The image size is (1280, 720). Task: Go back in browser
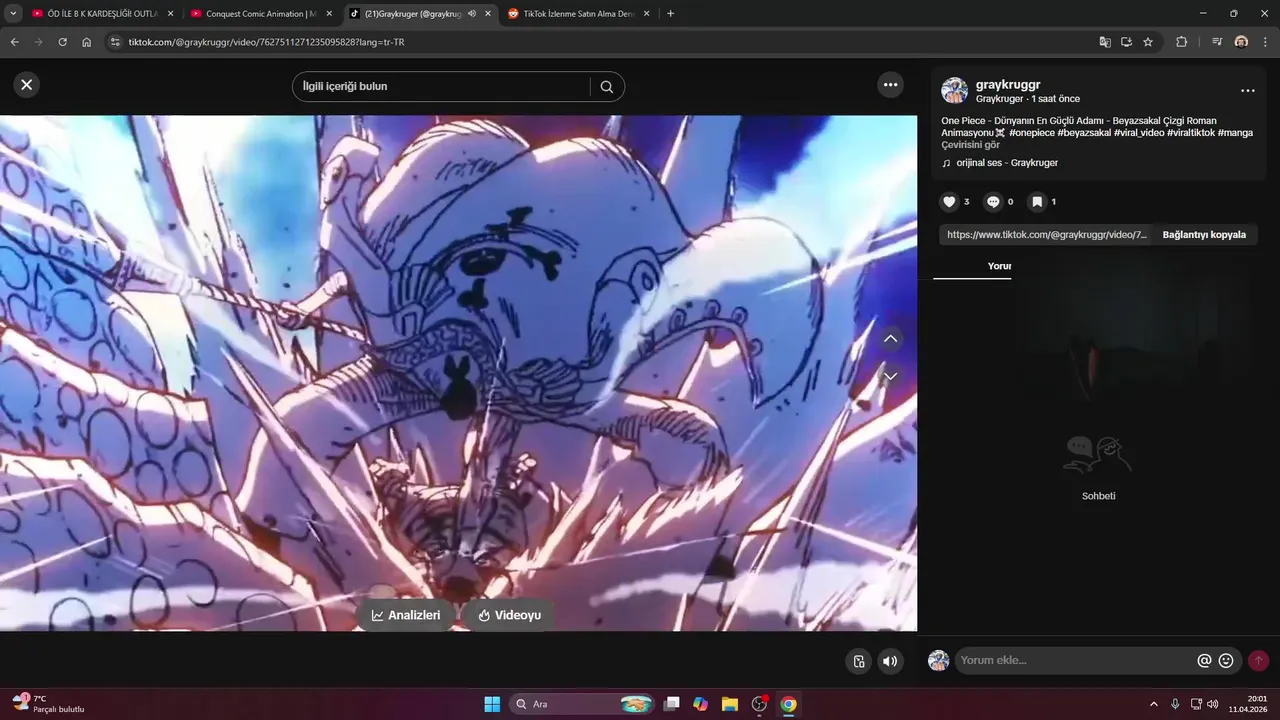14,42
